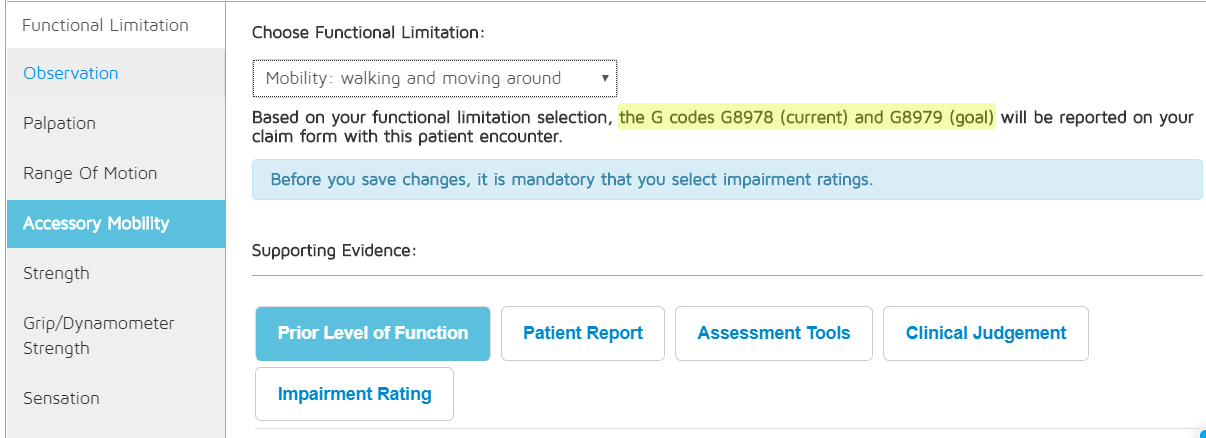This screenshot has height=438, width=1206.
Task: Navigate to Grip/Dynamometer Strength
Action: tap(99, 335)
